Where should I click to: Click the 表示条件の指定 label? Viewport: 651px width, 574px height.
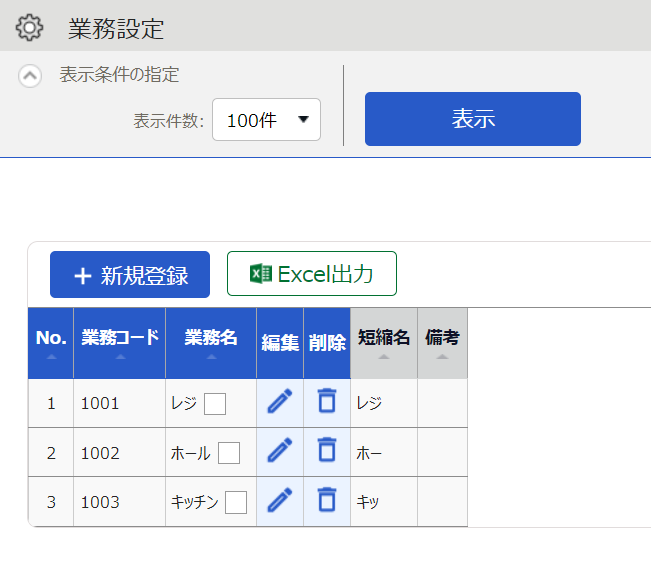(120, 75)
